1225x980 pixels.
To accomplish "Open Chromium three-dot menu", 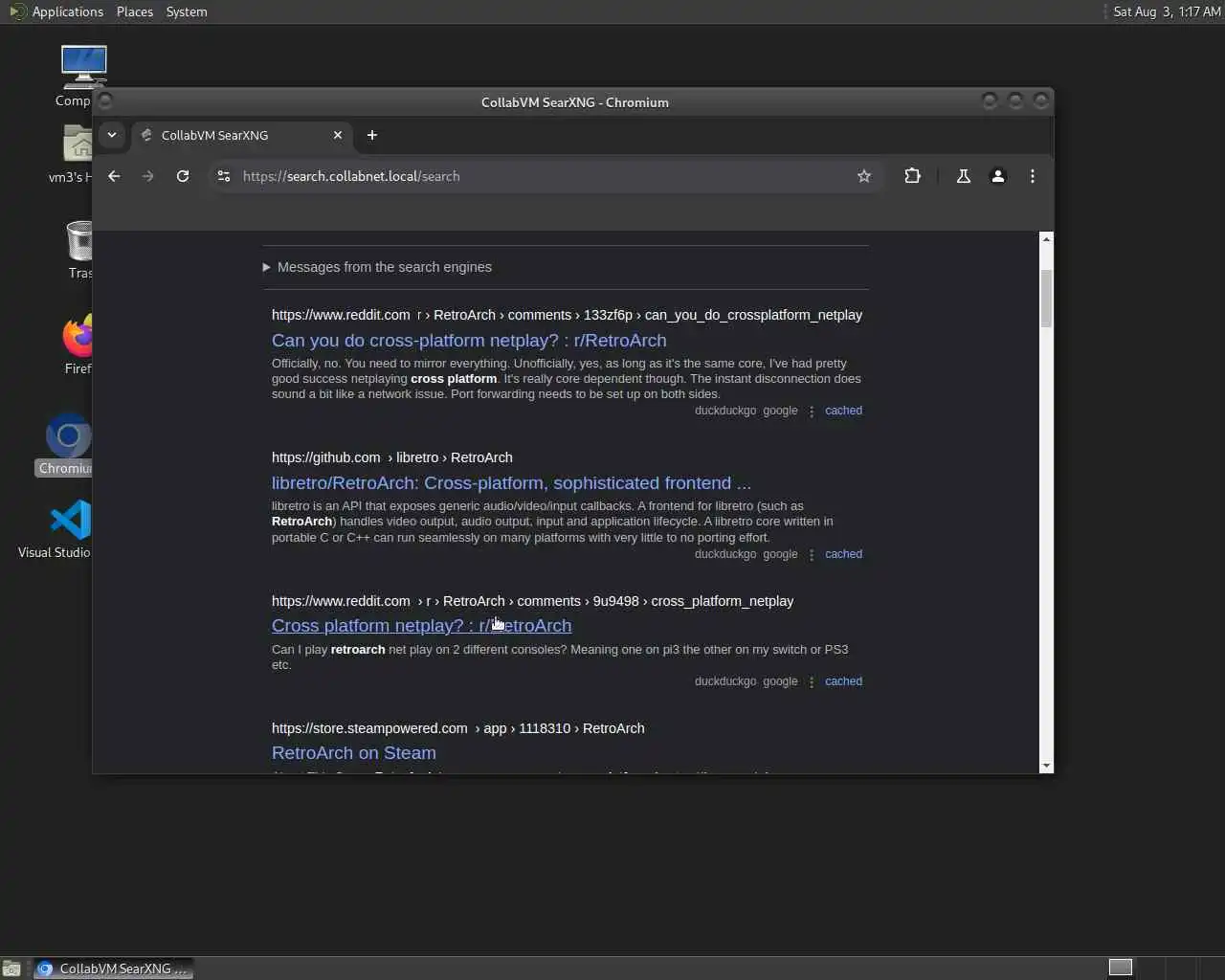I will point(1032,176).
